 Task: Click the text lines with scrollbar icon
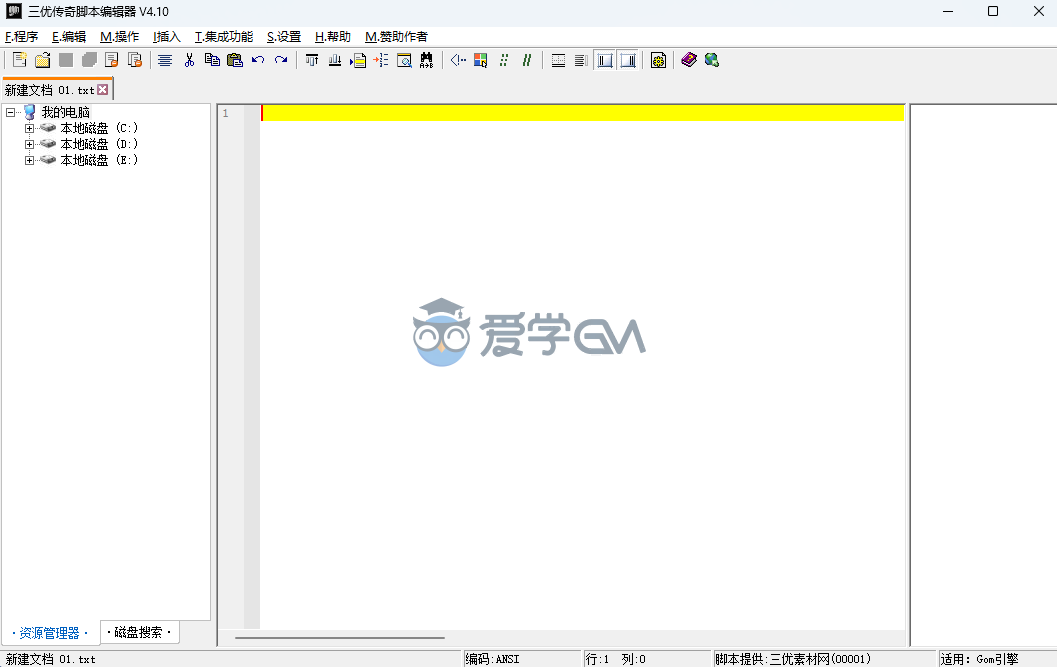pyautogui.click(x=581, y=60)
